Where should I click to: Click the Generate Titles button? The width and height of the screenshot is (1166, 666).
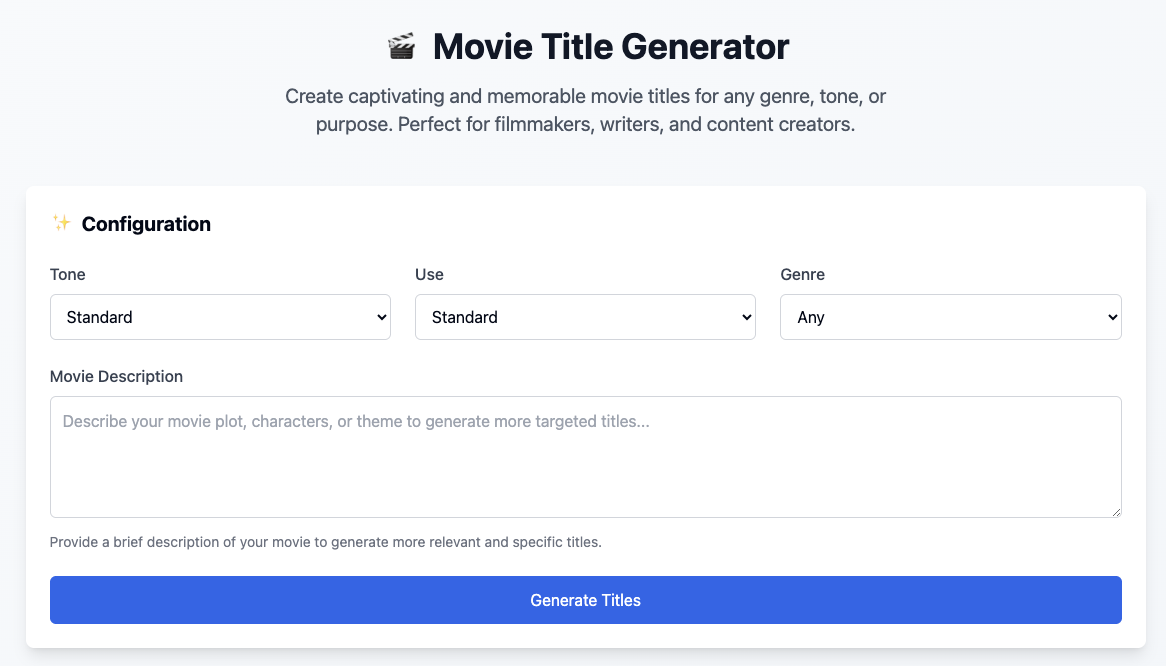point(585,600)
